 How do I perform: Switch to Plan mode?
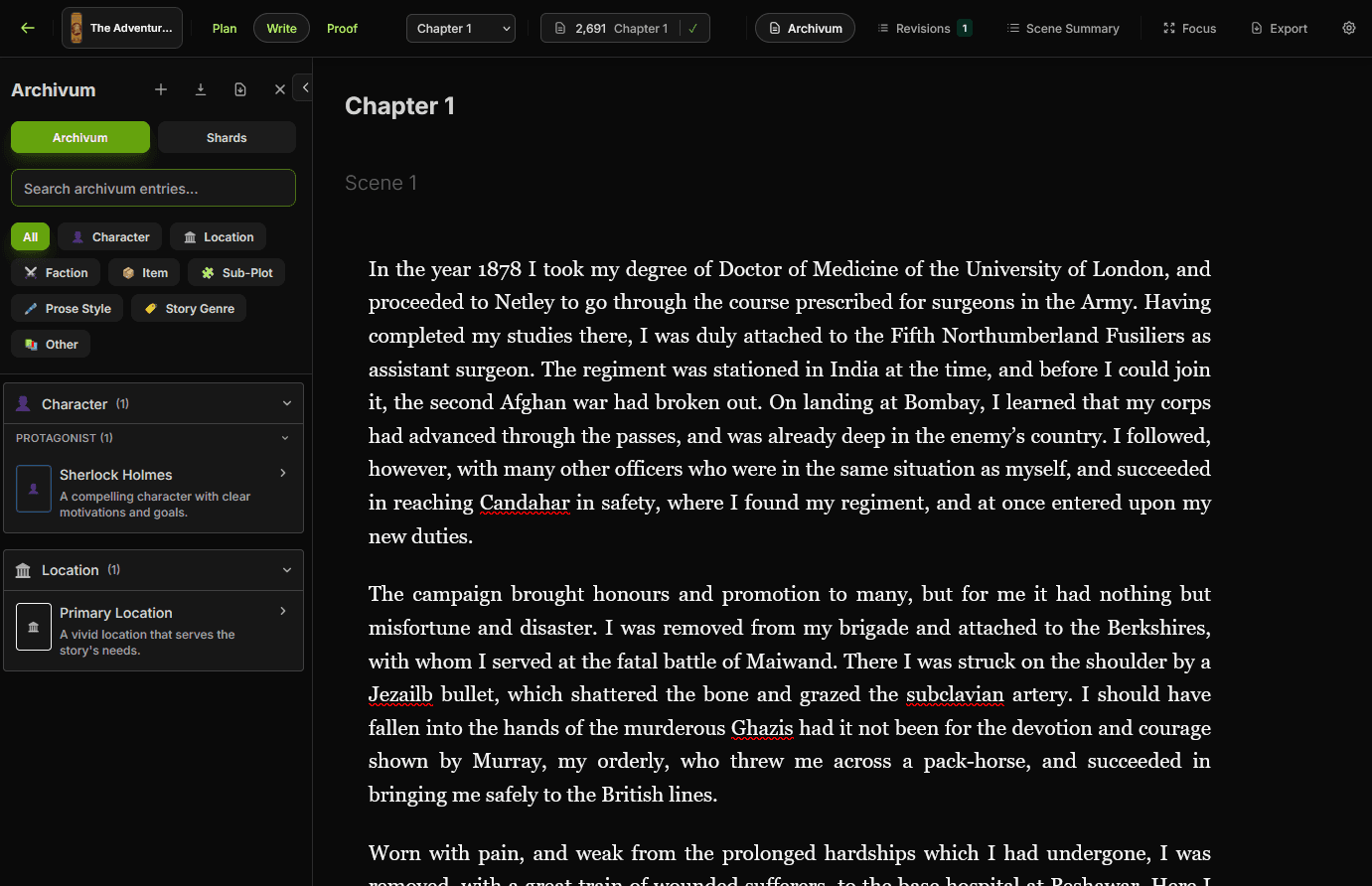point(225,28)
